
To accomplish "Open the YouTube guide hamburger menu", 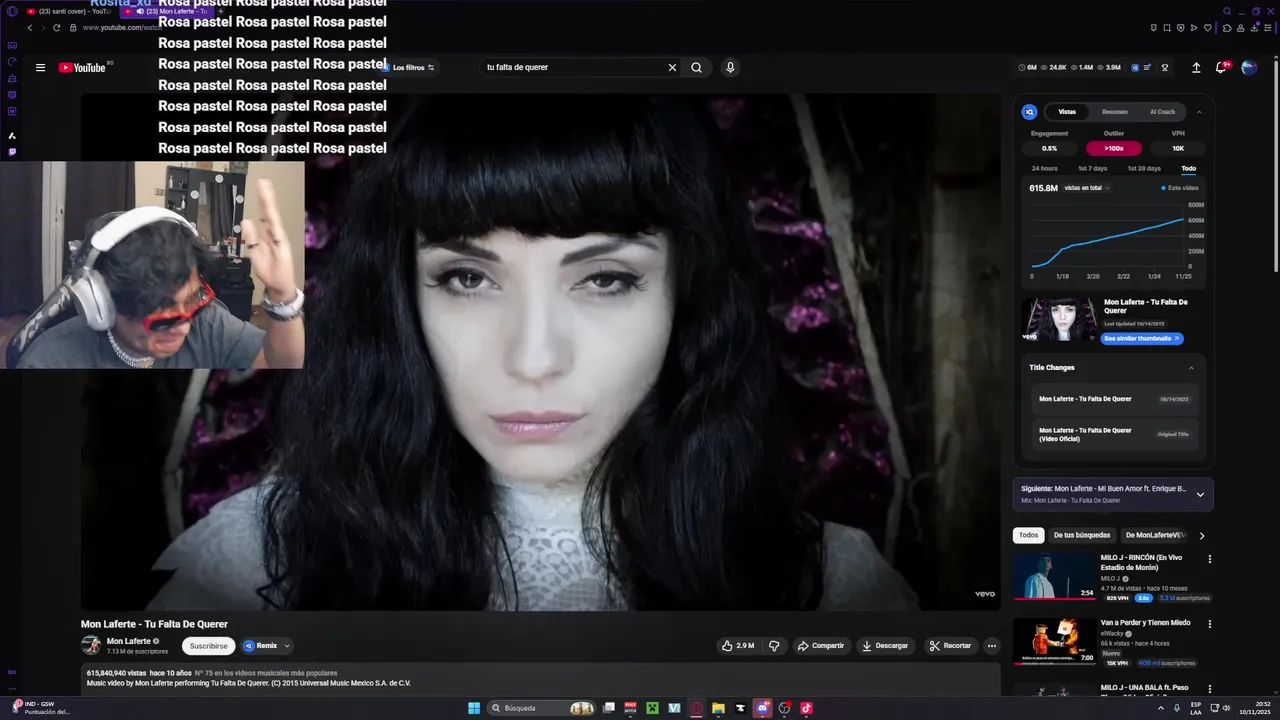I will coord(40,67).
